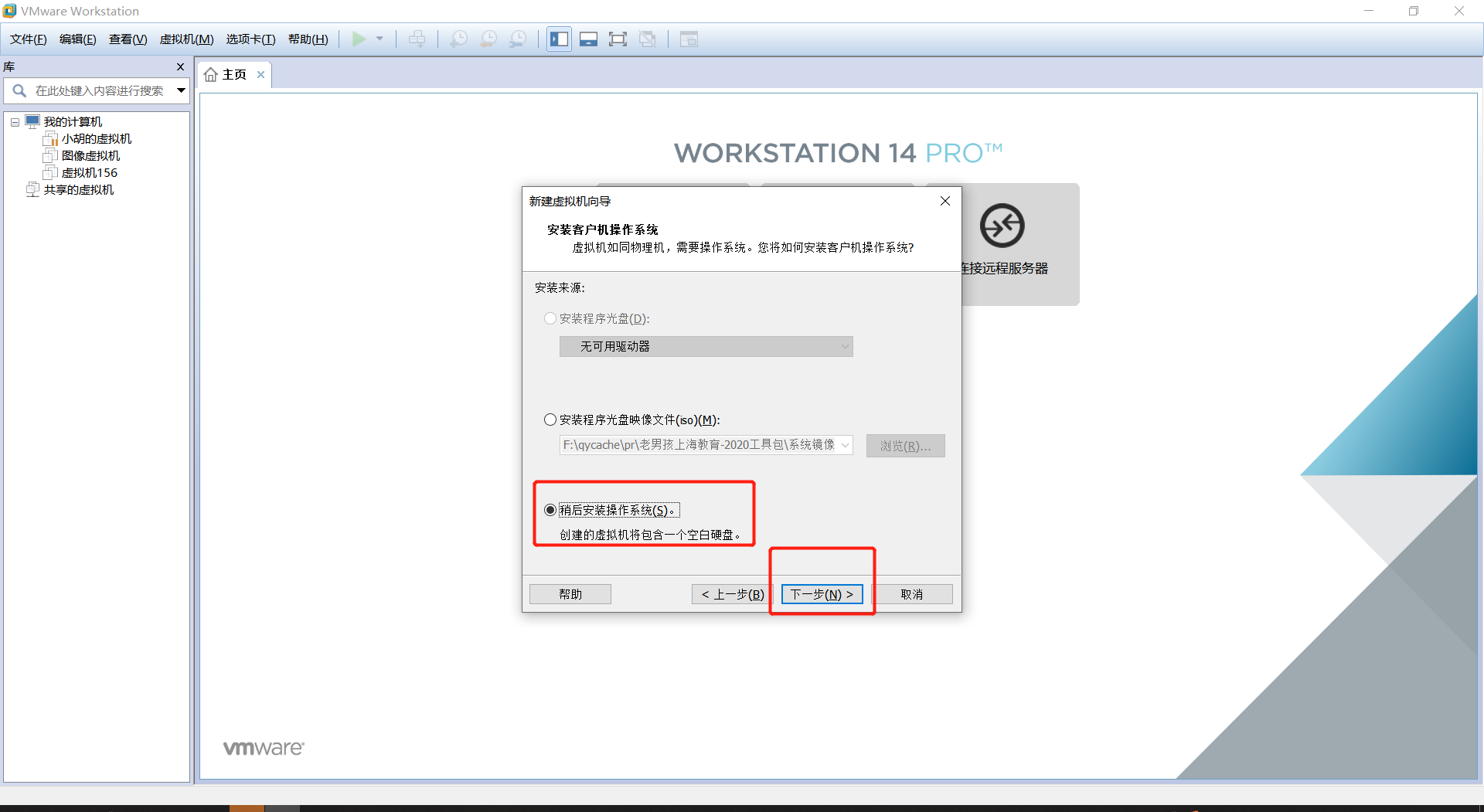Viewport: 1484px width, 812px height.
Task: Select 稍后安装操作系统(S) radio button
Action: pyautogui.click(x=550, y=510)
